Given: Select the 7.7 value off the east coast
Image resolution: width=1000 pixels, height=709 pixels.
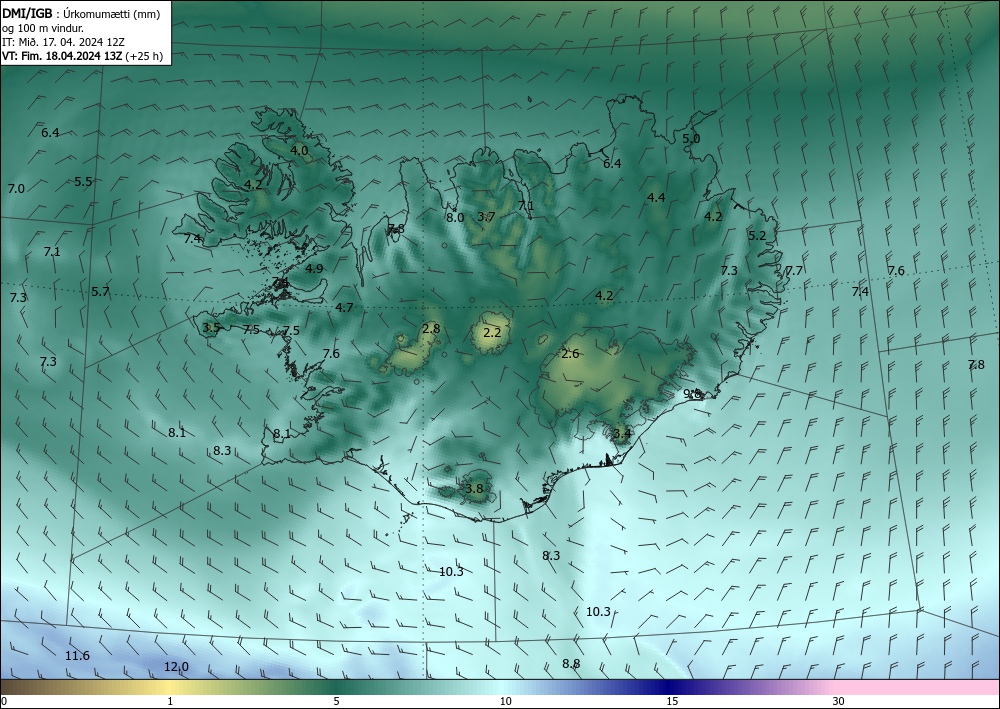Looking at the screenshot, I should point(793,271).
